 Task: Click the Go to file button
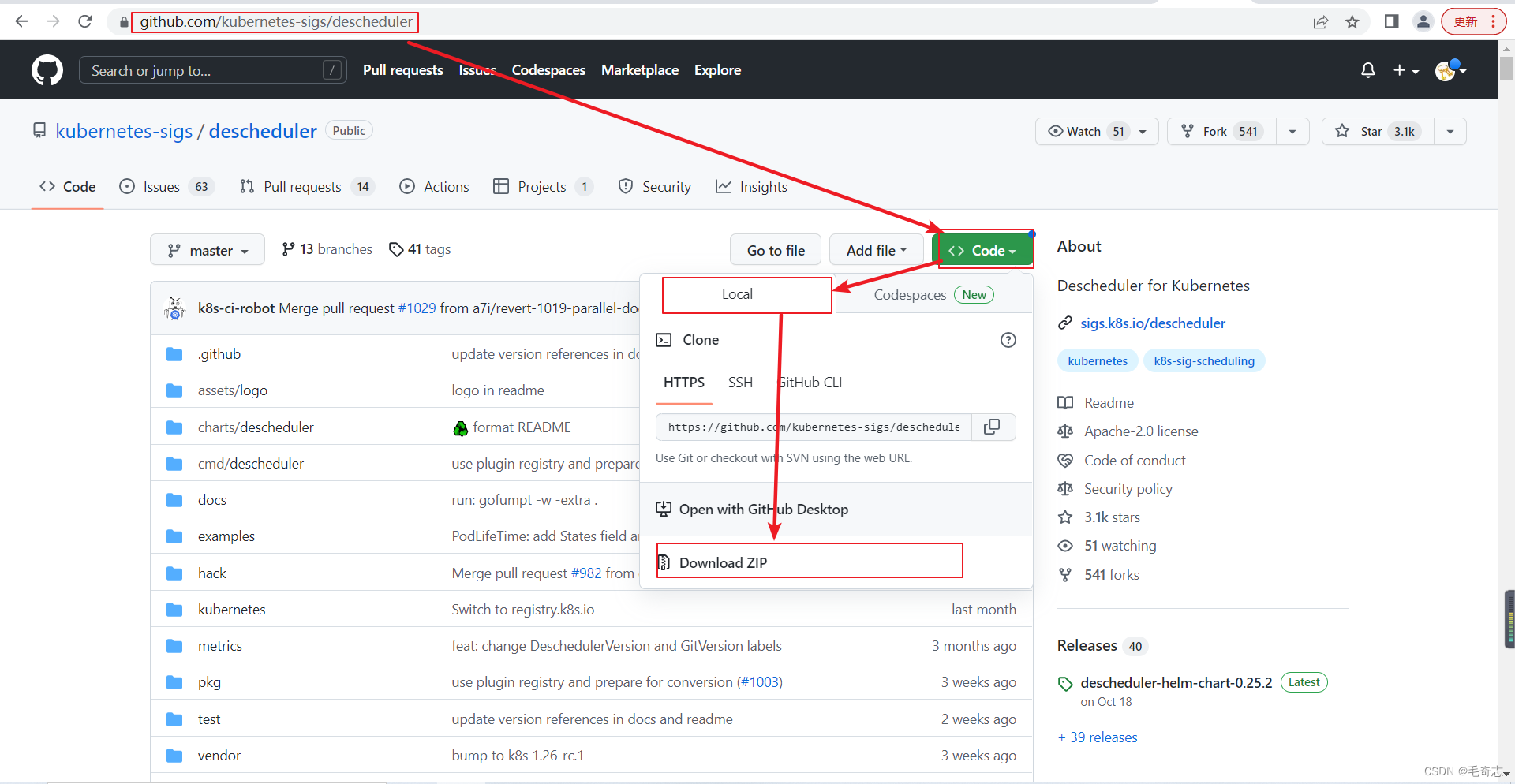[x=776, y=250]
